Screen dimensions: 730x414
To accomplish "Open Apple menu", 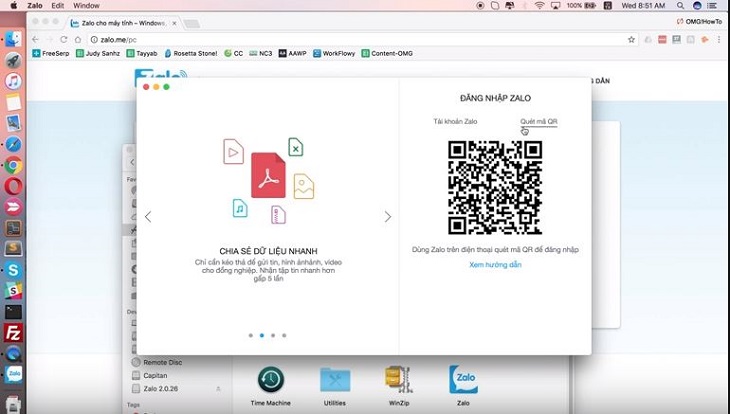I will (x=14, y=6).
